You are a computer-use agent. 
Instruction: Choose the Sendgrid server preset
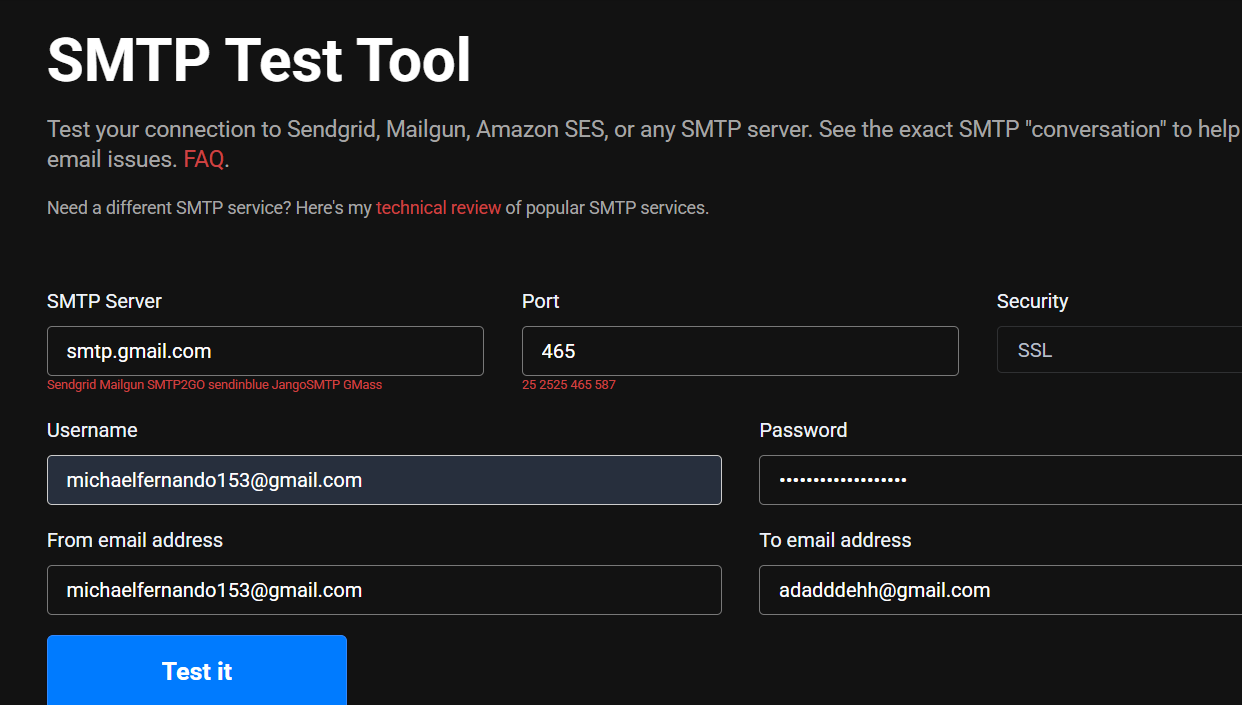coord(71,385)
